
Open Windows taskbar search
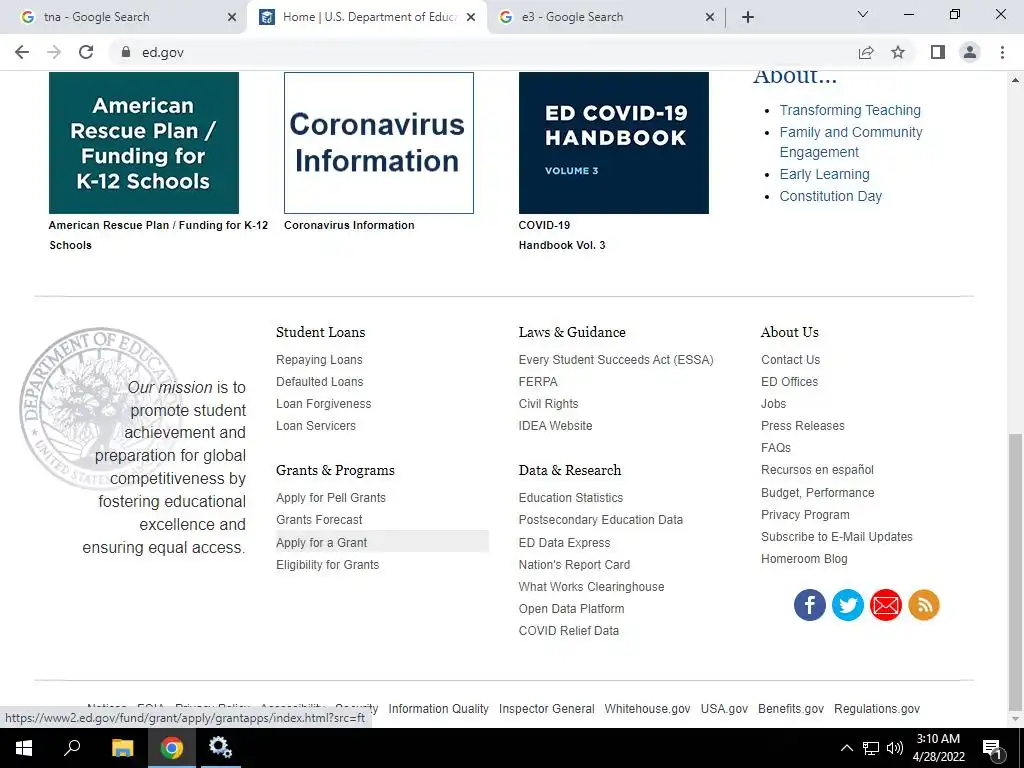72,748
